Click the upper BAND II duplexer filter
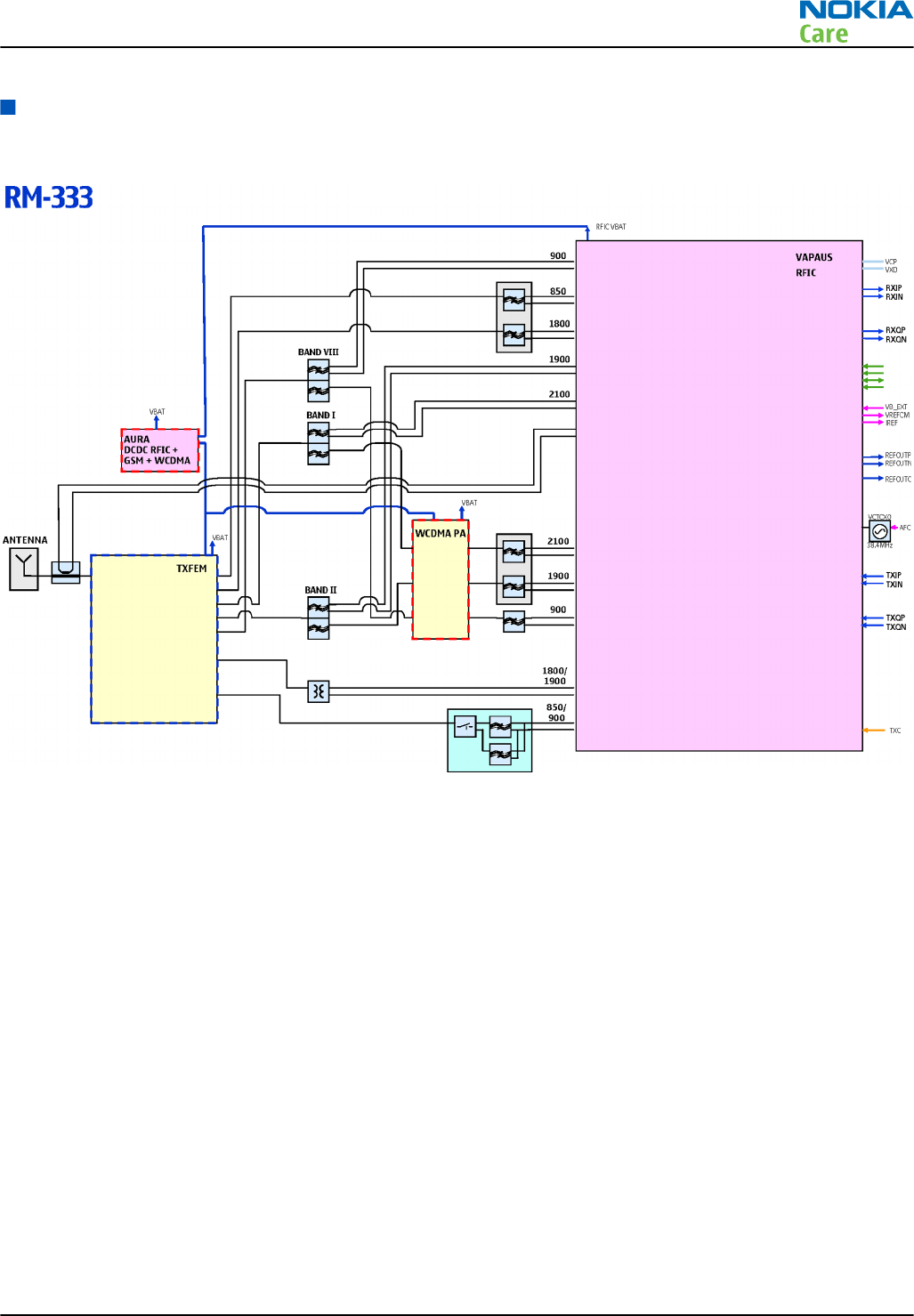914x1316 pixels. click(319, 608)
